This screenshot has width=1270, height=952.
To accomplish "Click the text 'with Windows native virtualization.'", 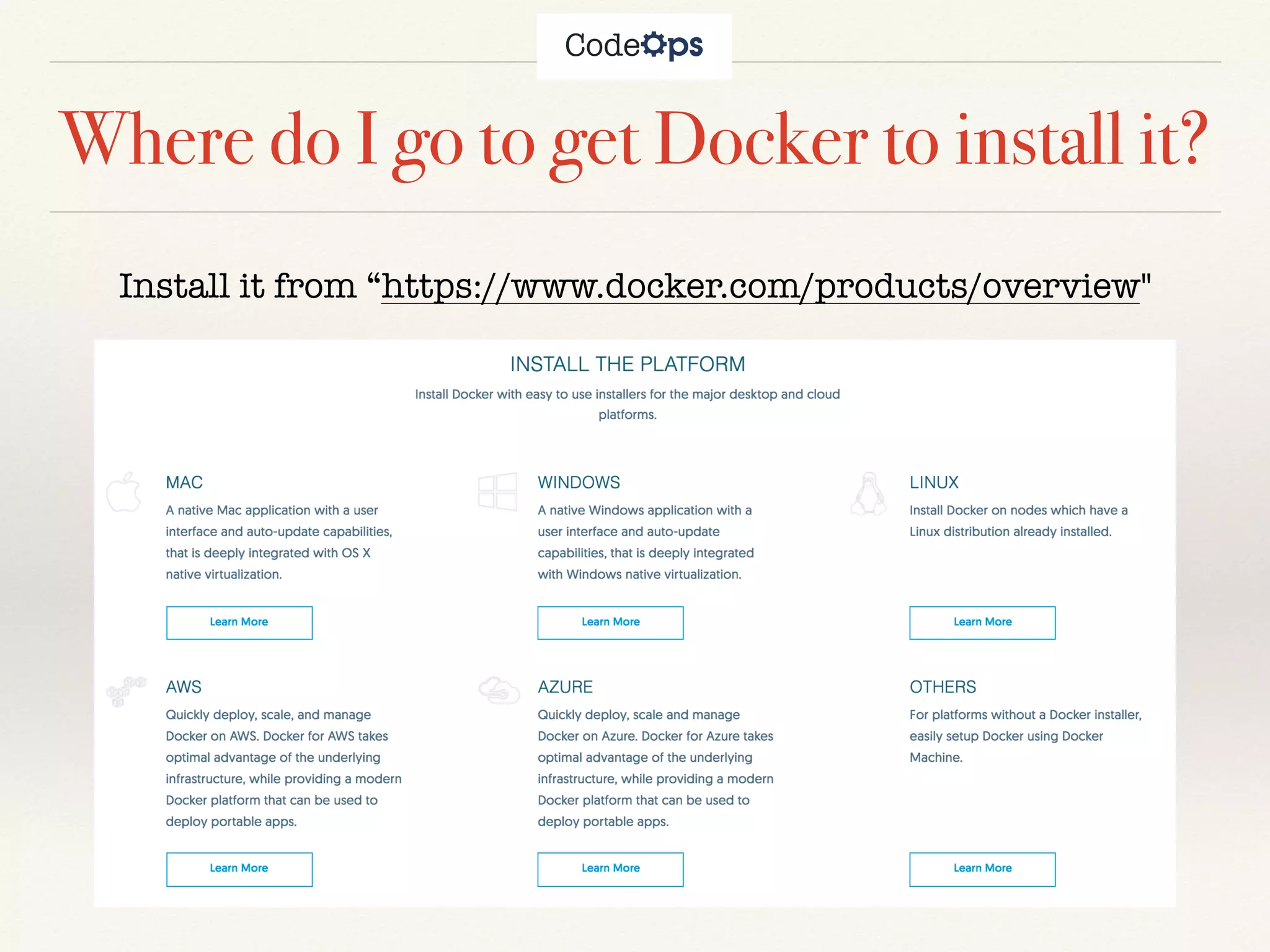I will (x=639, y=575).
